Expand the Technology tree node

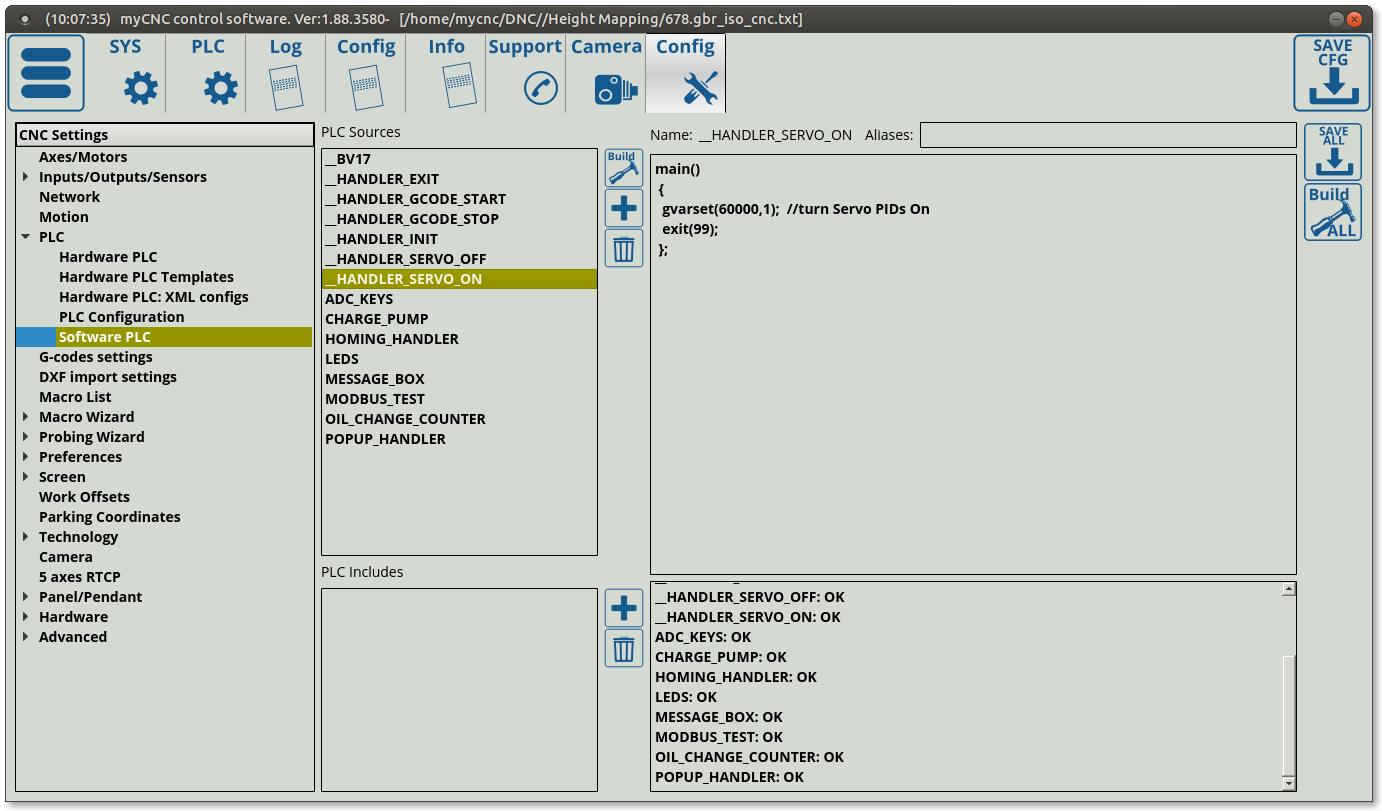pyautogui.click(x=25, y=537)
